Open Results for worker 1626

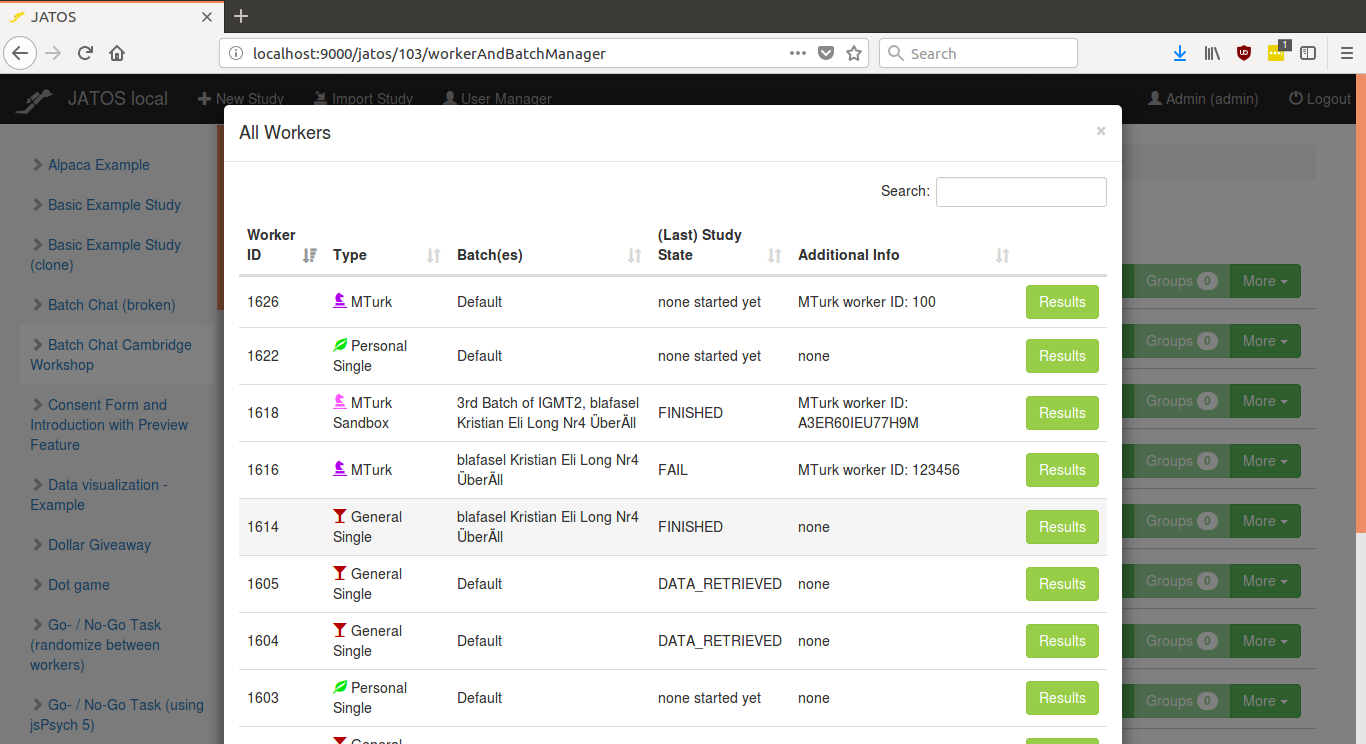click(1062, 302)
